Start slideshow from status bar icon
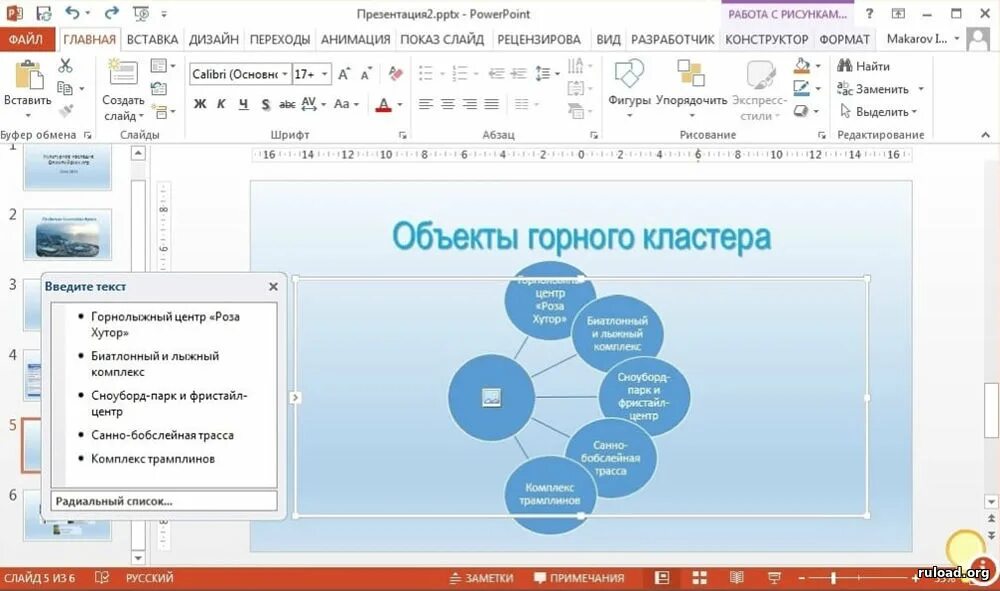The image size is (1000, 591). 774,578
